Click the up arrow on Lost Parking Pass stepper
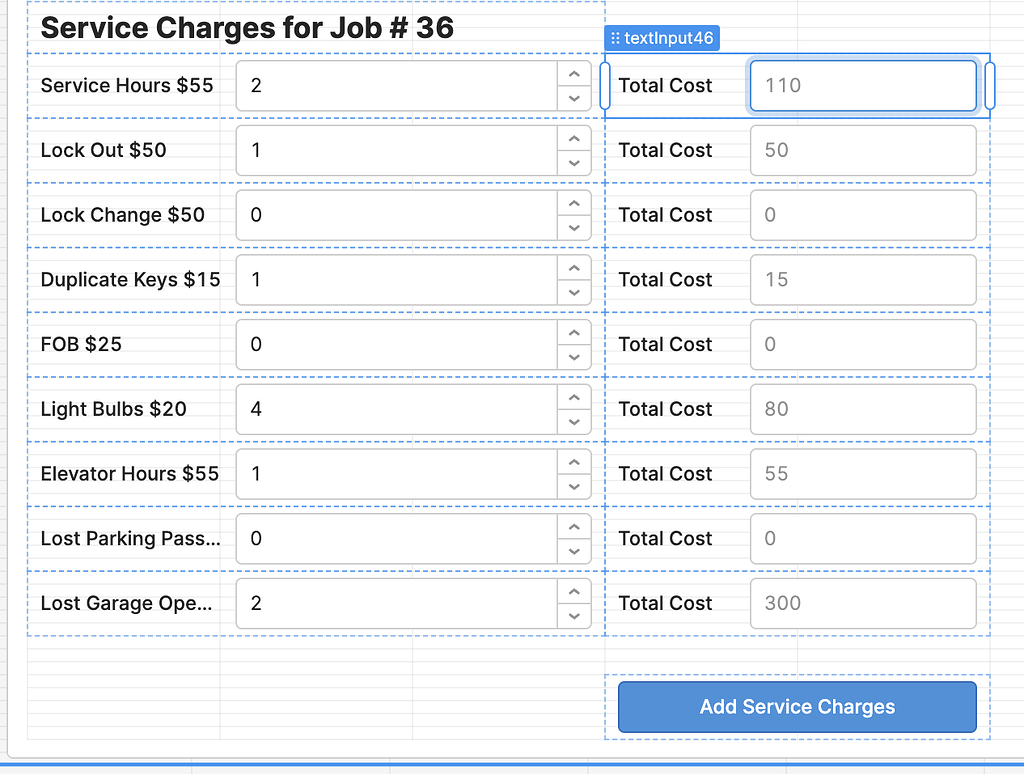The width and height of the screenshot is (1024, 774). 573,525
